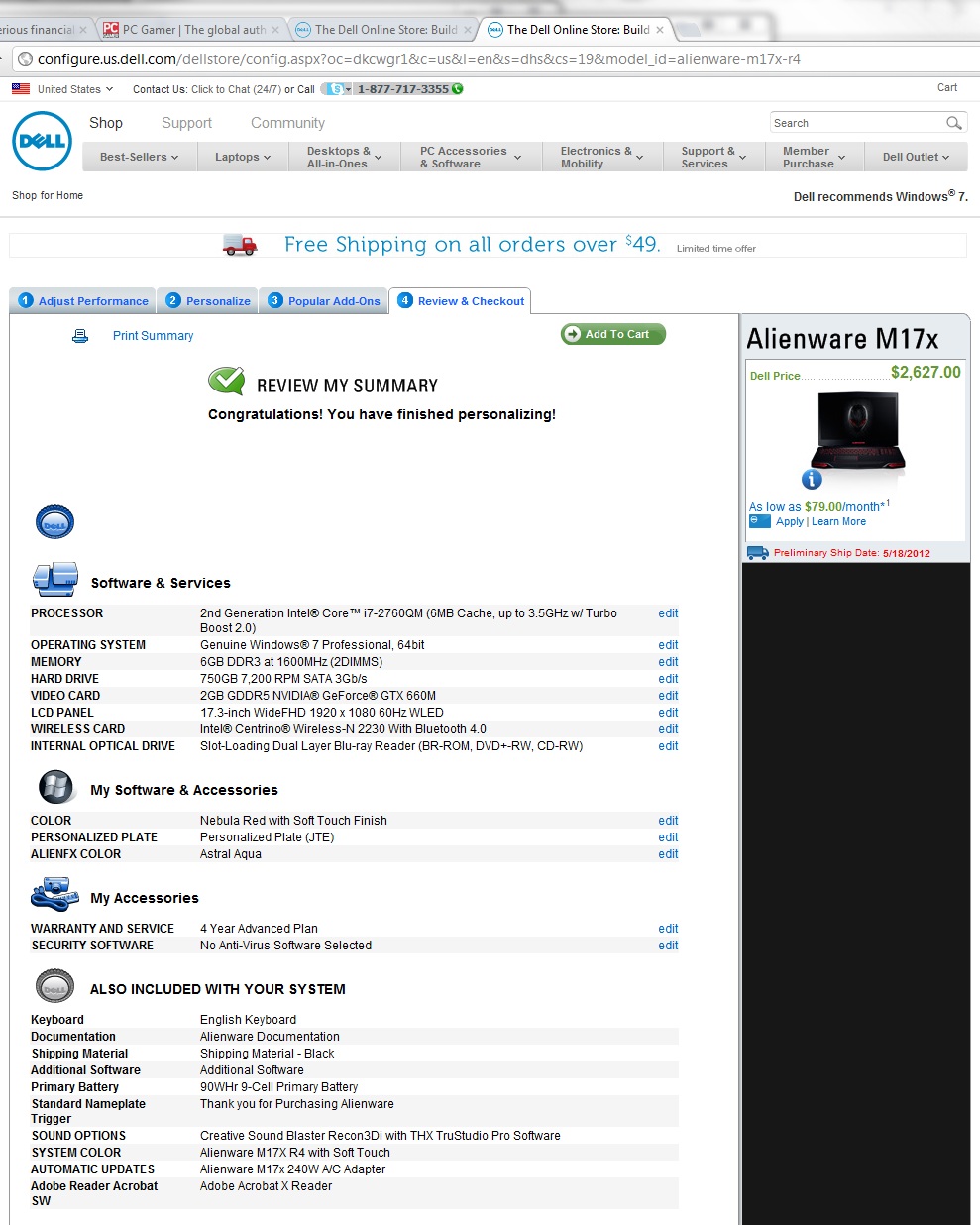Viewport: 980px width, 1225px height.
Task: Click Apply financing link
Action: 790,521
